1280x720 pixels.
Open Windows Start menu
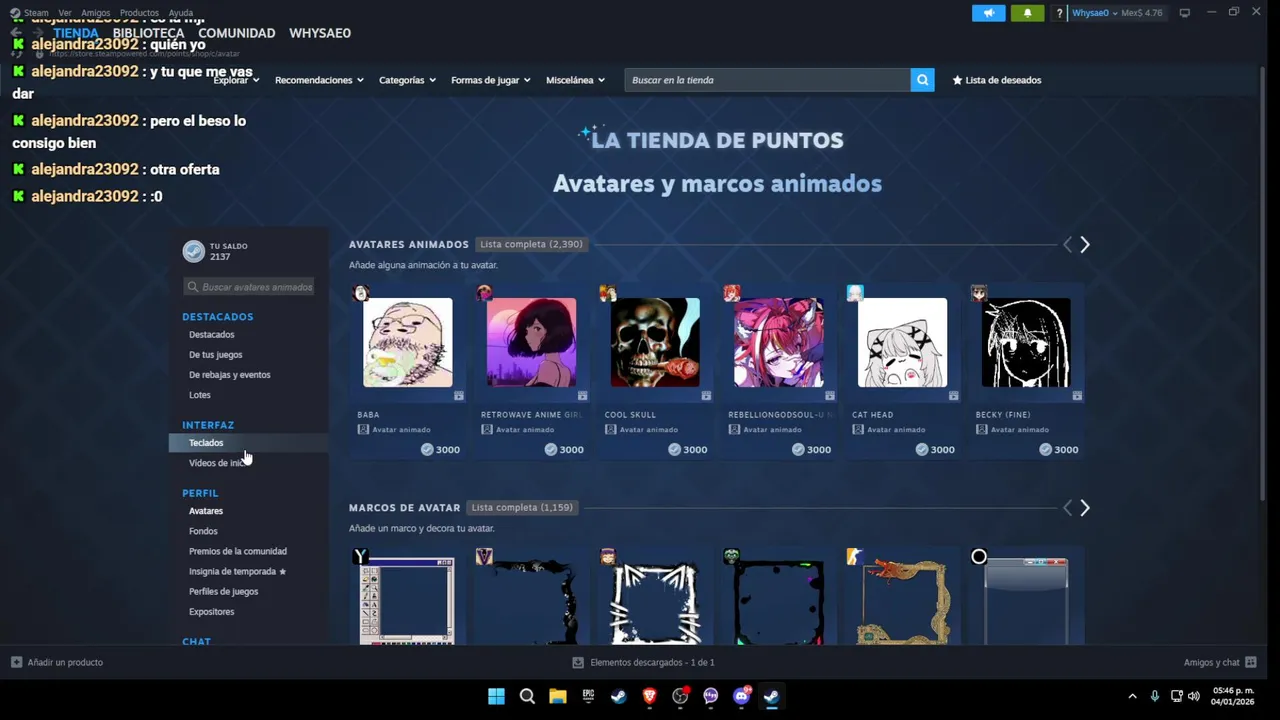(x=496, y=697)
